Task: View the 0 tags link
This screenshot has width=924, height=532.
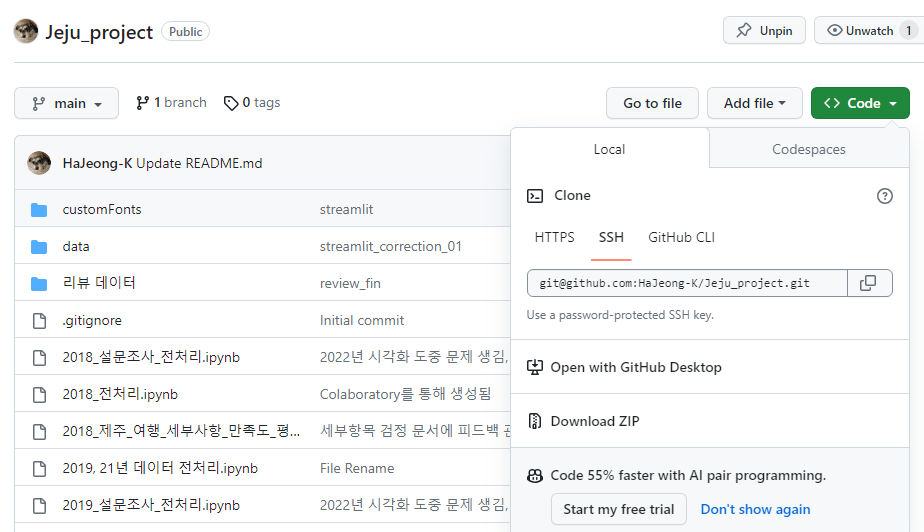Action: click(252, 103)
